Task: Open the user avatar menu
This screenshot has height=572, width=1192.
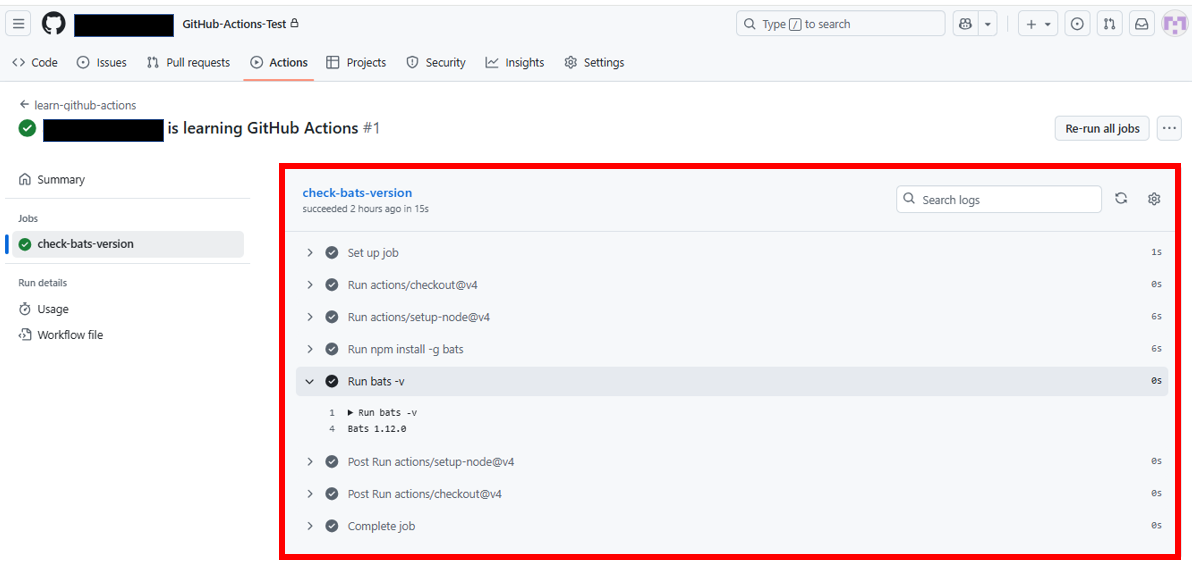Action: click(x=1175, y=24)
